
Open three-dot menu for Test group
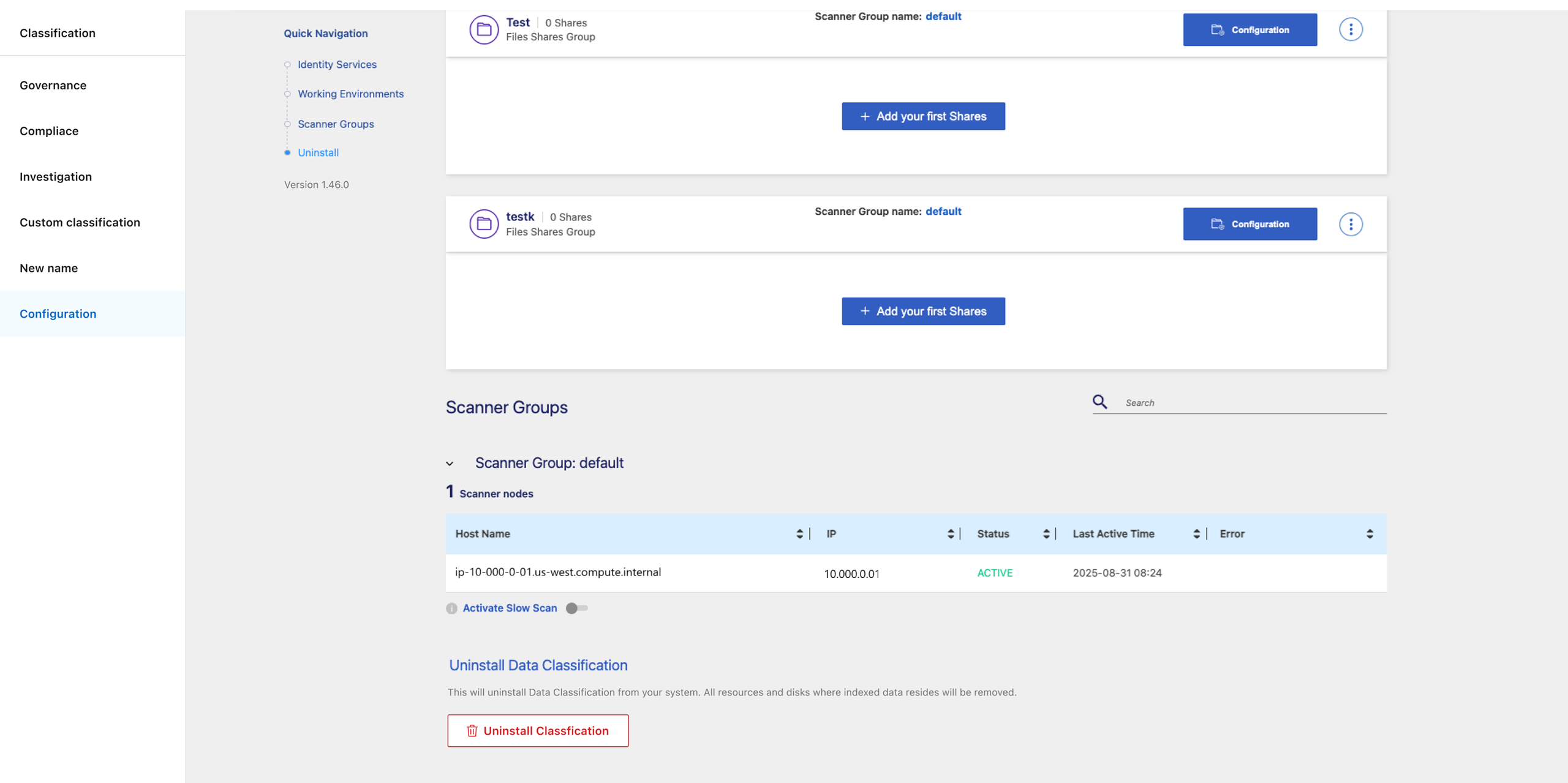click(x=1351, y=29)
